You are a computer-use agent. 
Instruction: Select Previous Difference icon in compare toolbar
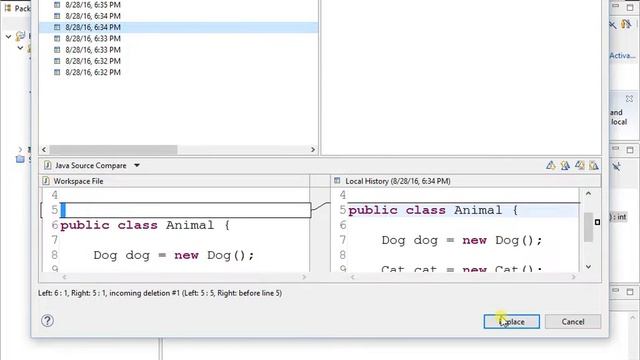565,165
